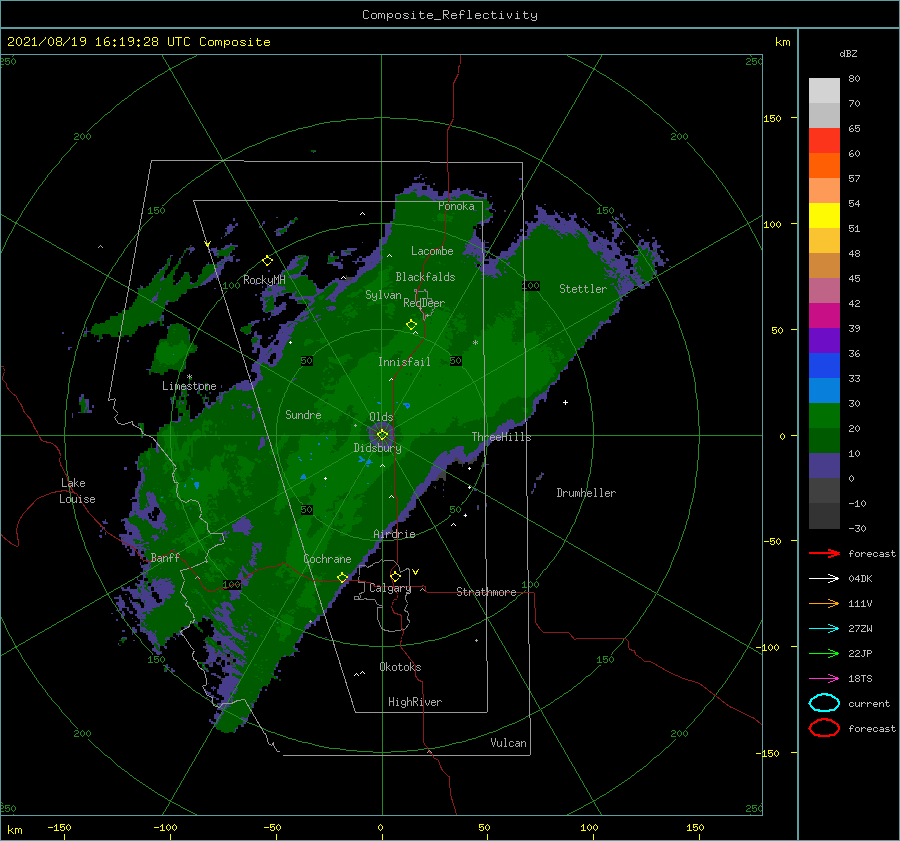Click the Innisfail map label
This screenshot has width=900, height=841.
tap(404, 362)
